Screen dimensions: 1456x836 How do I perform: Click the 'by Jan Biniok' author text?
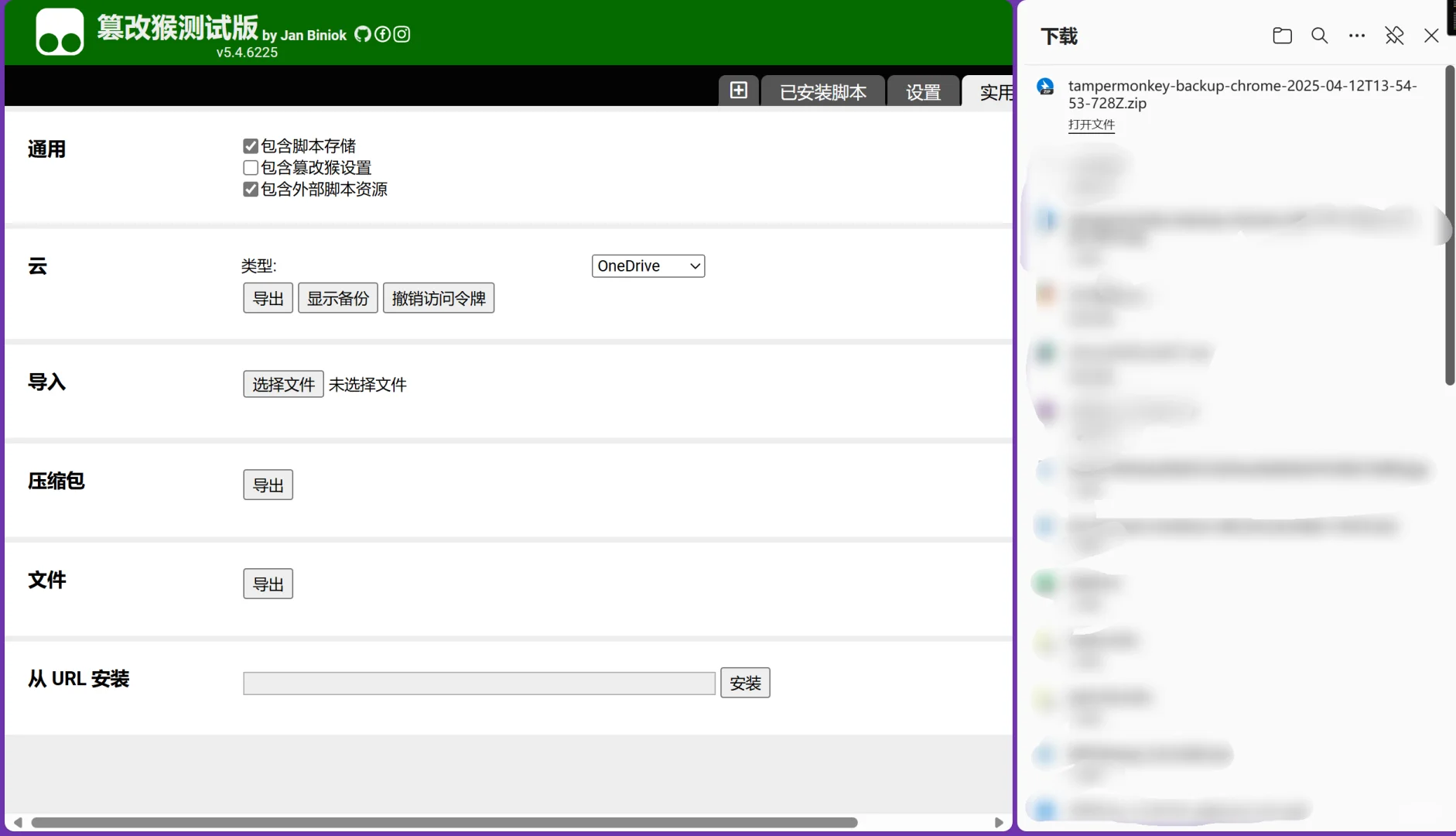pos(304,35)
